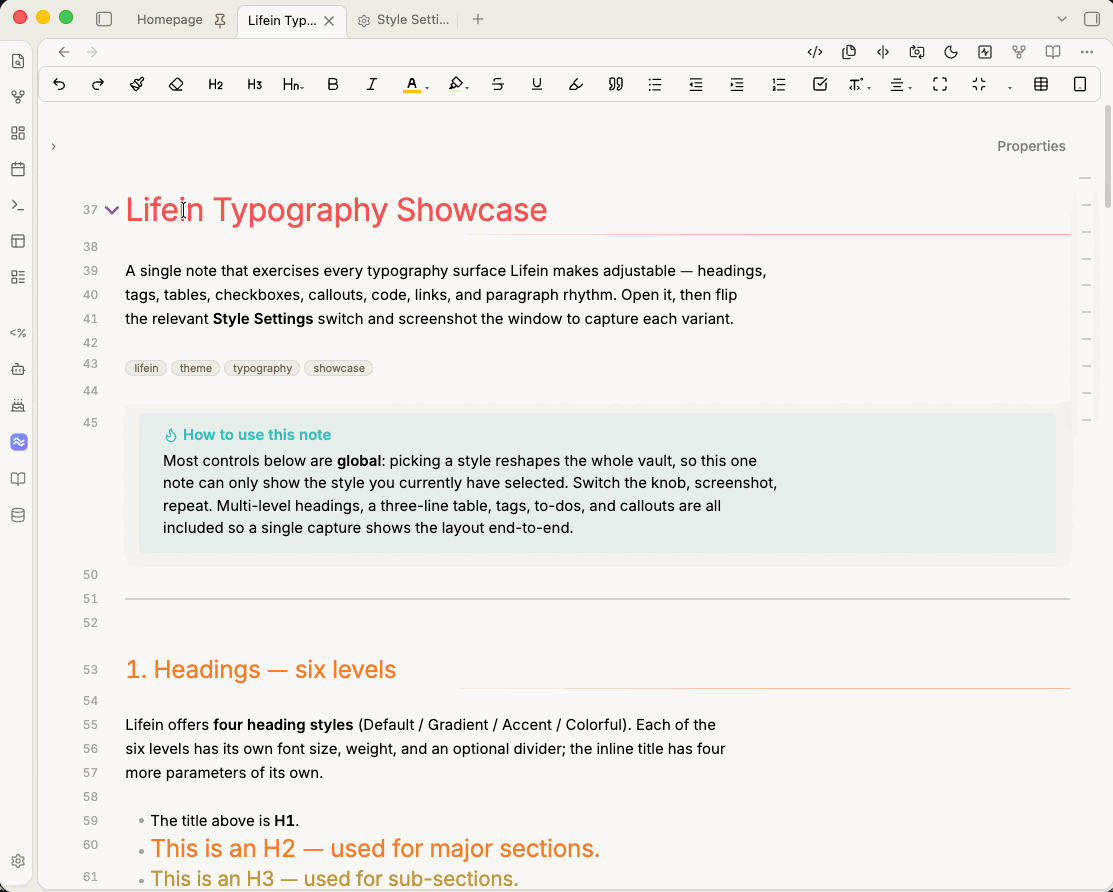Open the highlight color dropdown arrow
This screenshot has width=1113, height=892.
[x=467, y=88]
